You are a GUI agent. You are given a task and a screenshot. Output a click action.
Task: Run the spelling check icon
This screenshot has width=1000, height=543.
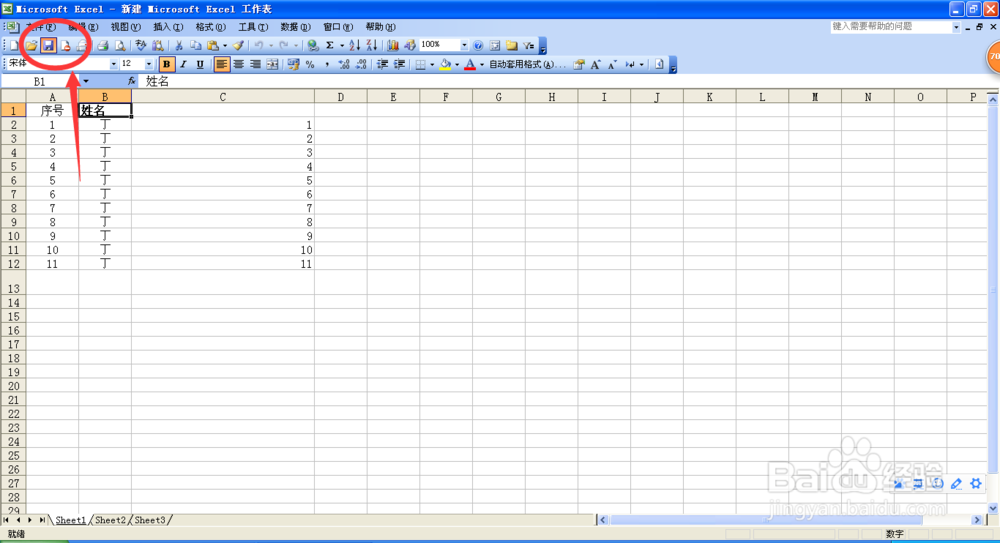click(x=140, y=45)
